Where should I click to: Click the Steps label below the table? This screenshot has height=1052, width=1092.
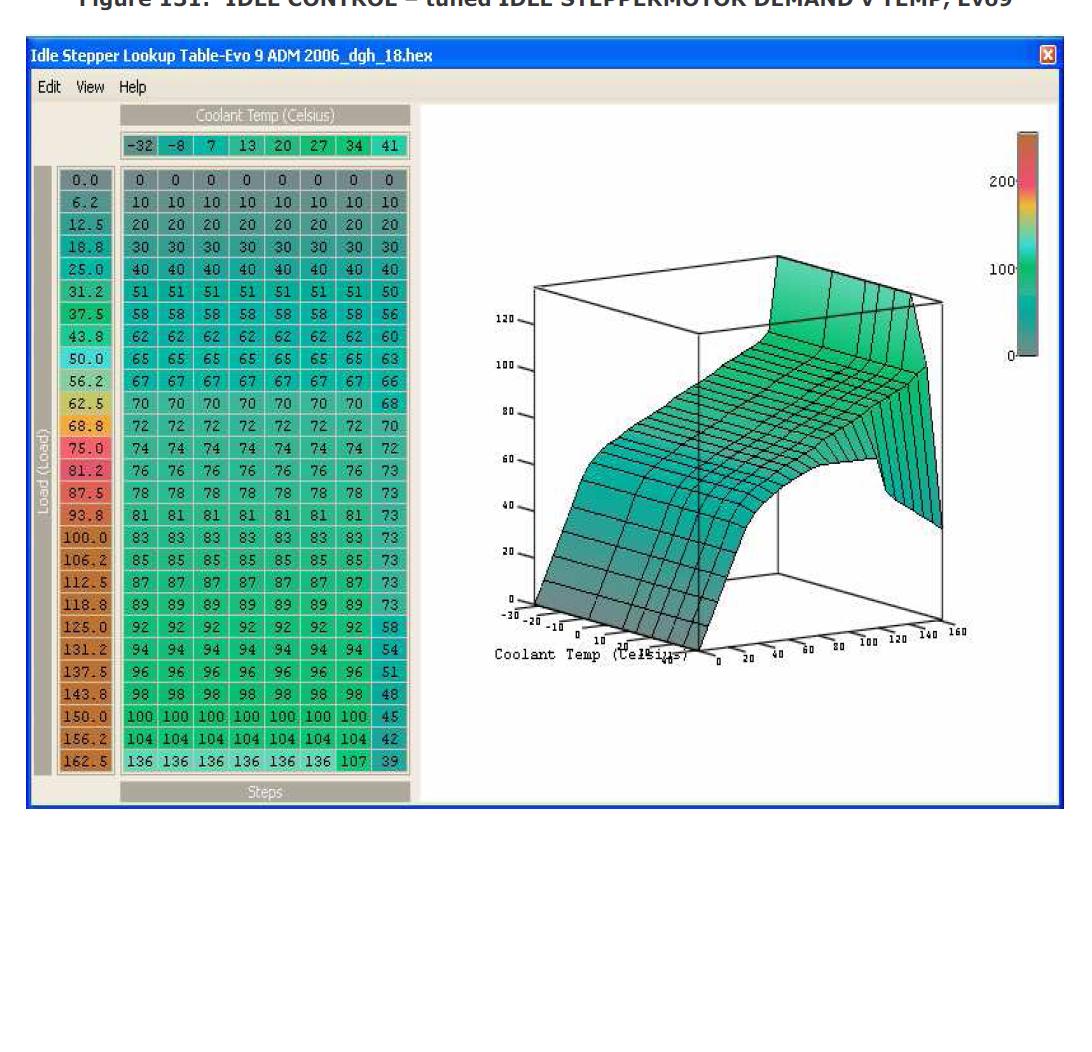coord(265,792)
